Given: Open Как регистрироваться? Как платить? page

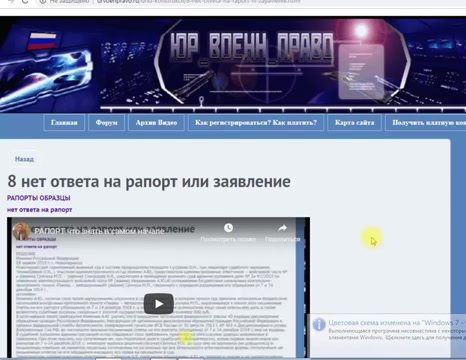Looking at the screenshot, I should (x=256, y=123).
